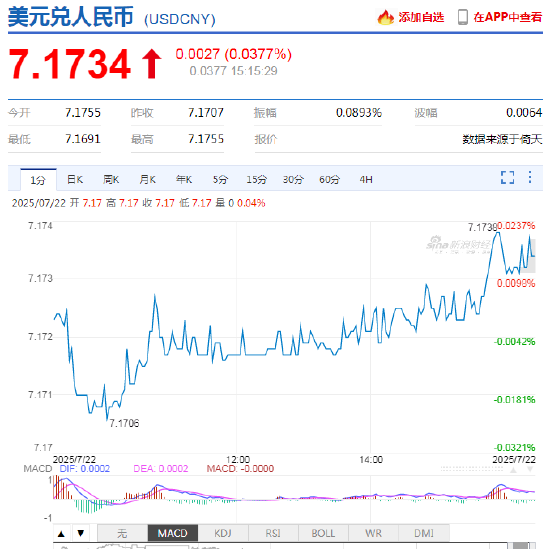Open the 4H chart tab
This screenshot has width=550, height=549.
pos(366,180)
